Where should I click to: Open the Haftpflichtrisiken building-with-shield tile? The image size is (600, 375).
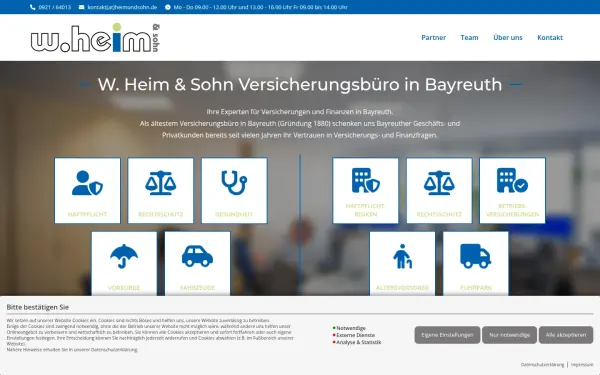[365, 191]
